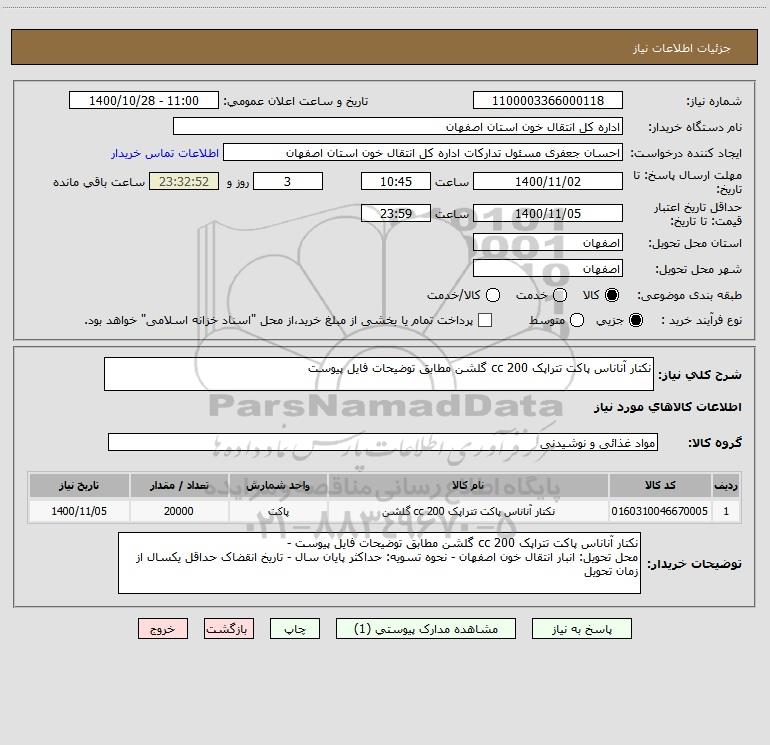The width and height of the screenshot is (770, 745).
Task: Click the deadline time field 10:45
Action: tap(396, 181)
